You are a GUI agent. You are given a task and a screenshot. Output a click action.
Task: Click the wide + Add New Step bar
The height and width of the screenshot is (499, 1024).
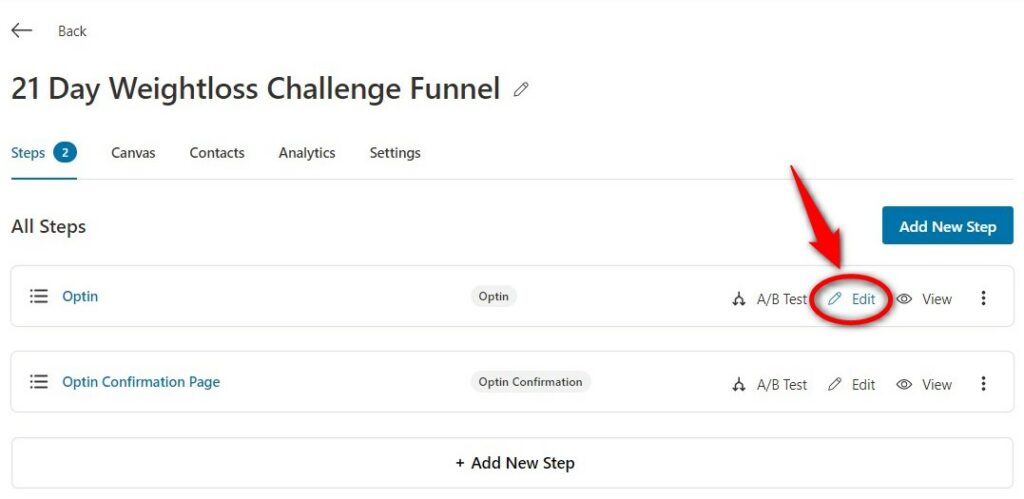pos(512,463)
